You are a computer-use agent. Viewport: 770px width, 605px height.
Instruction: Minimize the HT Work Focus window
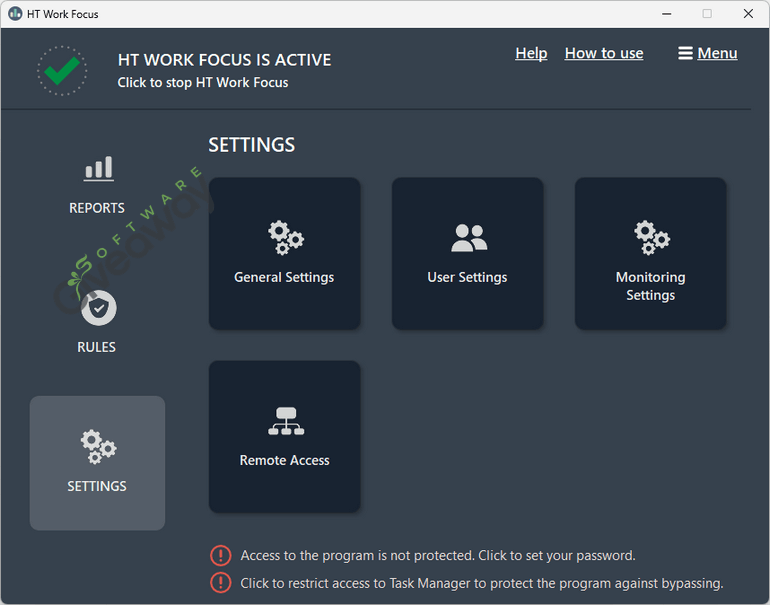(x=666, y=14)
